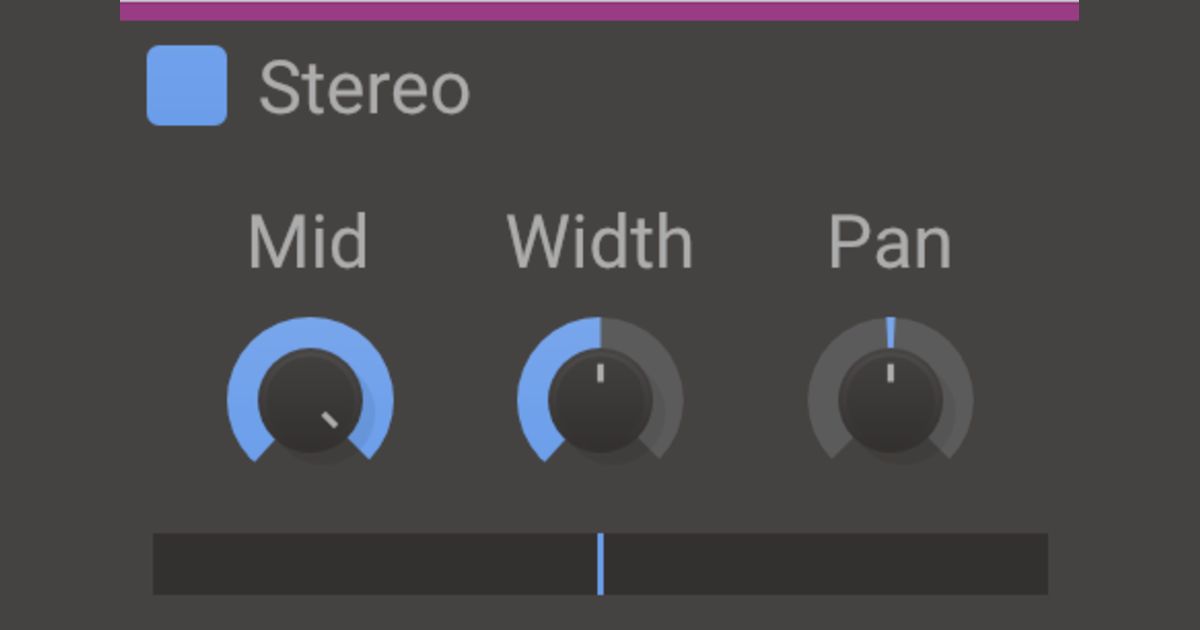Click the Width knob
This screenshot has height=630, width=1200.
pyautogui.click(x=600, y=401)
